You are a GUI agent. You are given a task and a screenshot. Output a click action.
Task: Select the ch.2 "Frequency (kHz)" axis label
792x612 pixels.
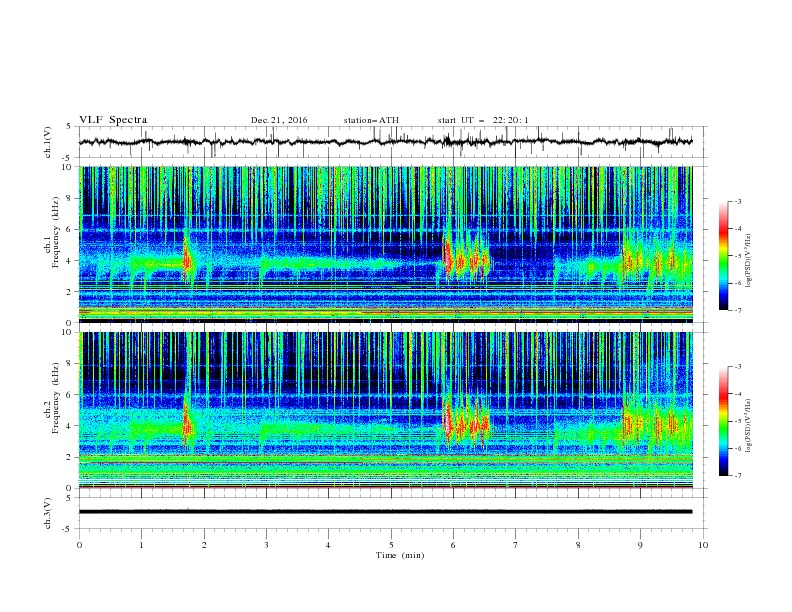pos(56,398)
